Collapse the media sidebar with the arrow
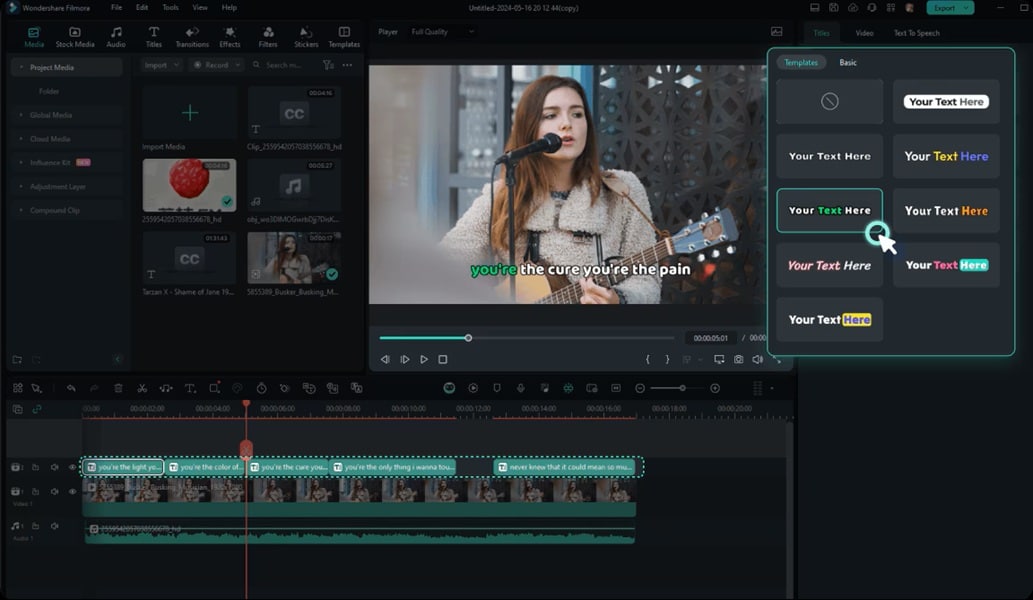This screenshot has width=1033, height=600. click(117, 360)
